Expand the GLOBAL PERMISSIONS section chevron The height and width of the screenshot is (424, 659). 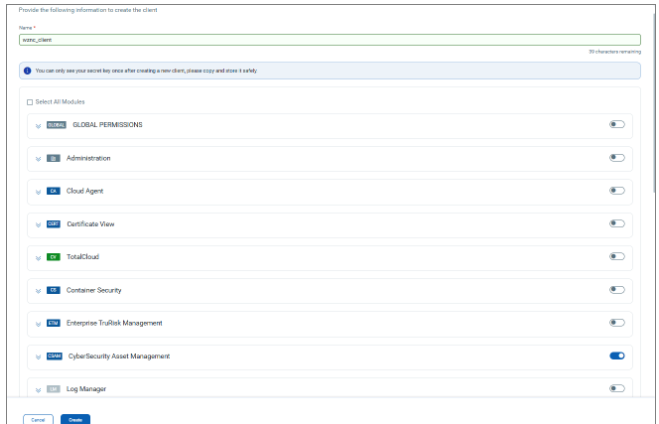pos(38,126)
